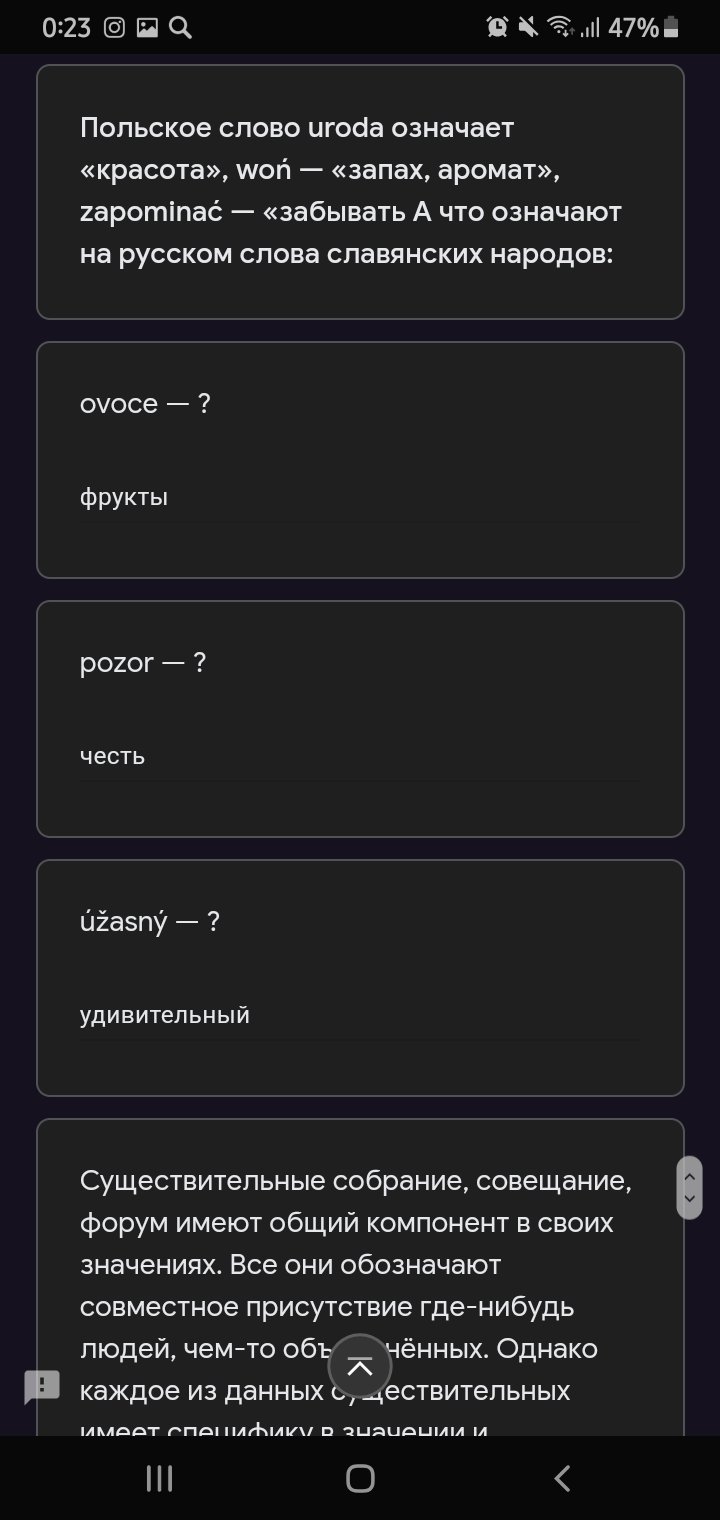The height and width of the screenshot is (1520, 720).
Task: Tap the battery status icon
Action: click(x=671, y=28)
